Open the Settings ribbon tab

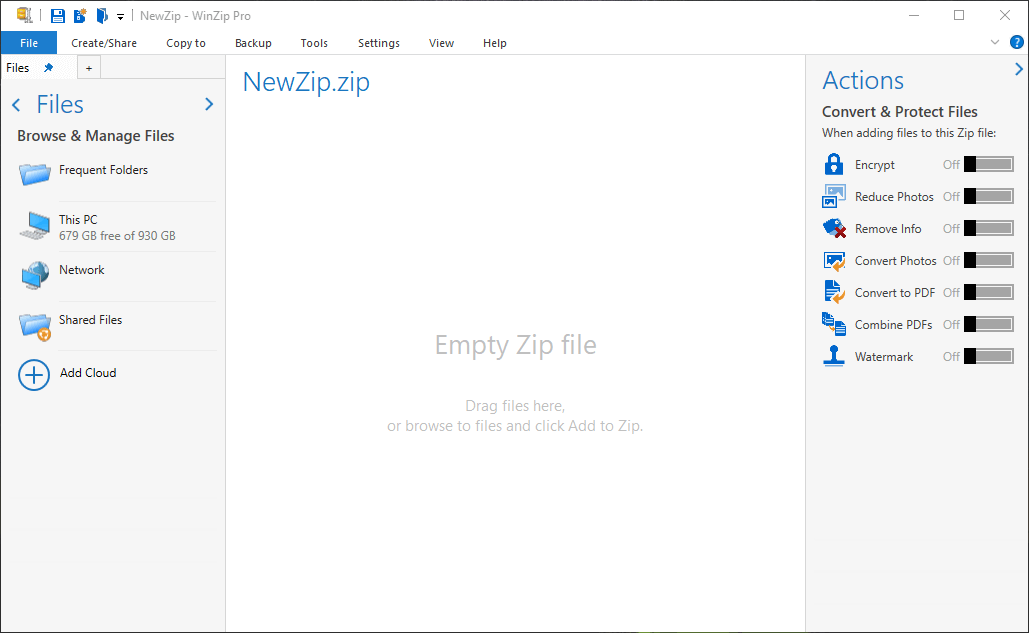coord(379,43)
